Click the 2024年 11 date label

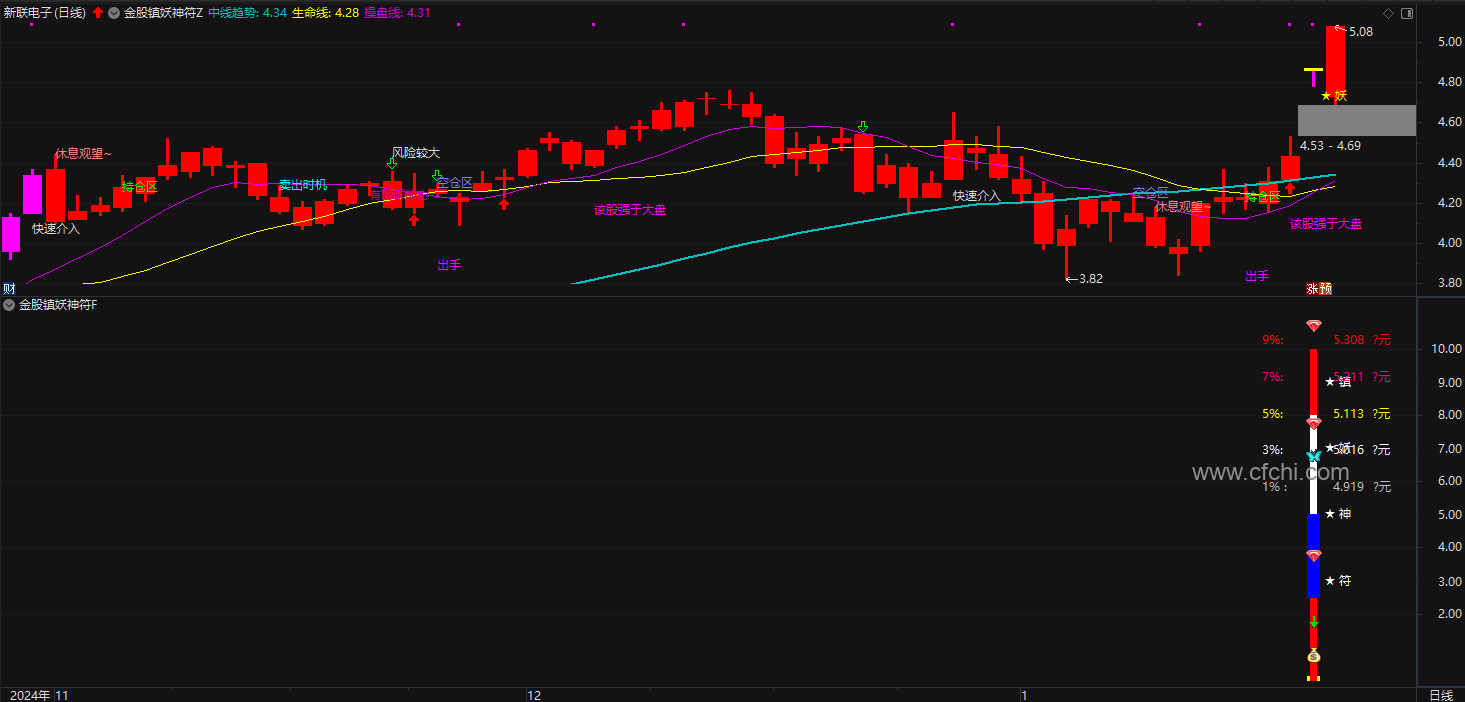(x=40, y=695)
